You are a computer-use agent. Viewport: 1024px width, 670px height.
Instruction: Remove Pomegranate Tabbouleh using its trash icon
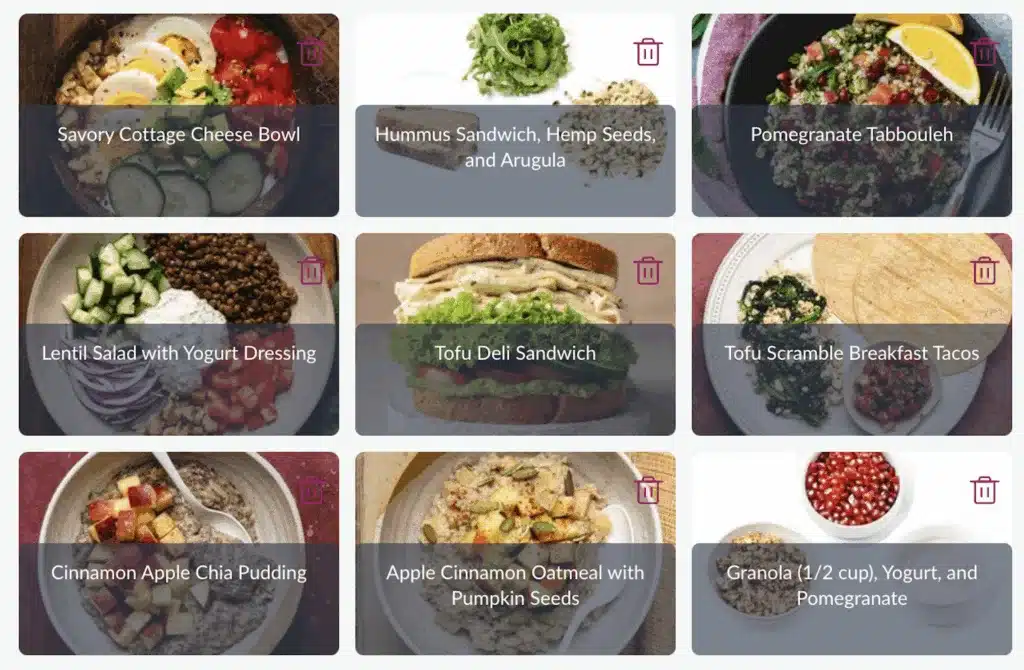pyautogui.click(x=984, y=52)
